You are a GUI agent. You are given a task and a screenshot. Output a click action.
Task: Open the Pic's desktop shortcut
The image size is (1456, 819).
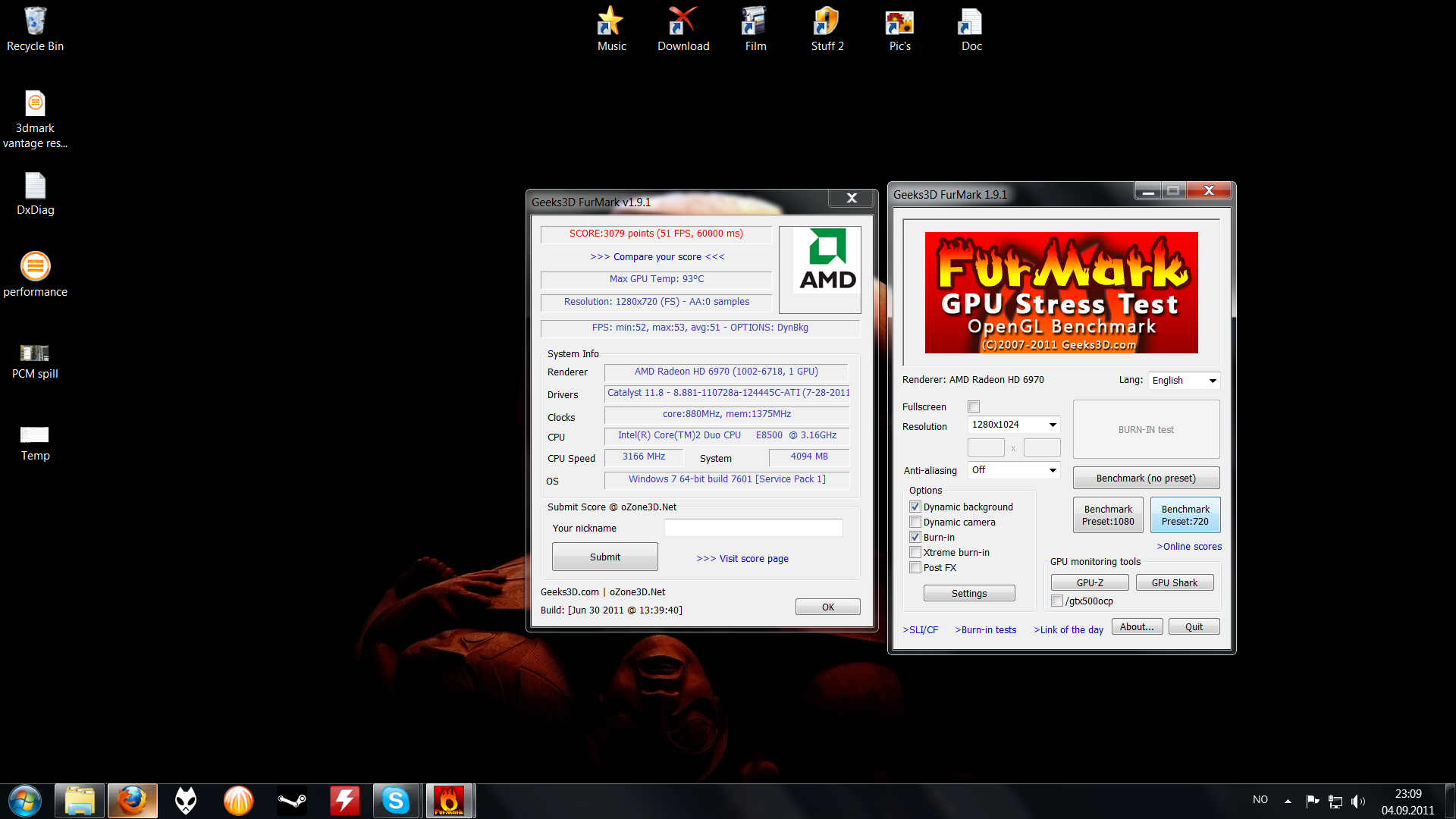tap(899, 30)
